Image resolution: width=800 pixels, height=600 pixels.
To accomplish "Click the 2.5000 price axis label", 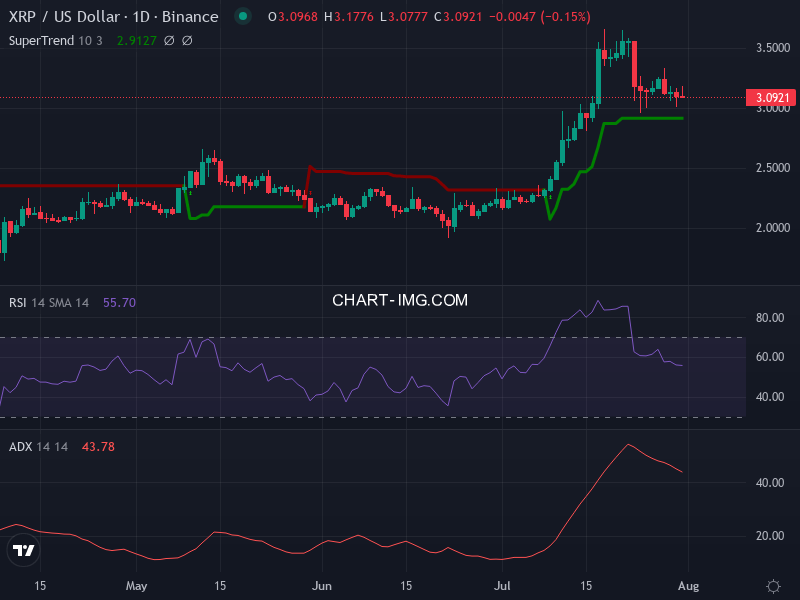I will tap(772, 168).
